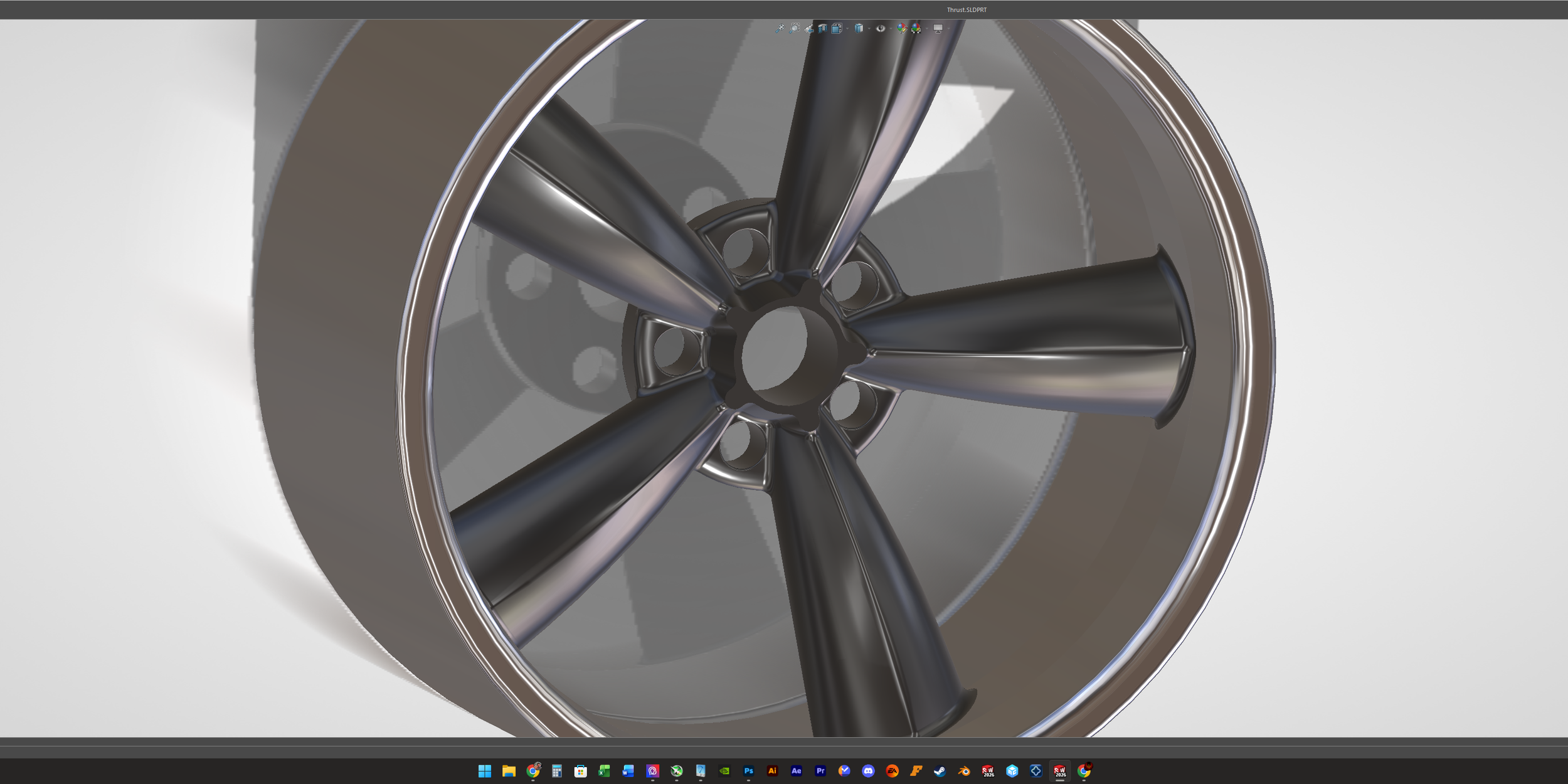The width and height of the screenshot is (1568, 784).
Task: Click the Display Style icon
Action: coord(859,28)
